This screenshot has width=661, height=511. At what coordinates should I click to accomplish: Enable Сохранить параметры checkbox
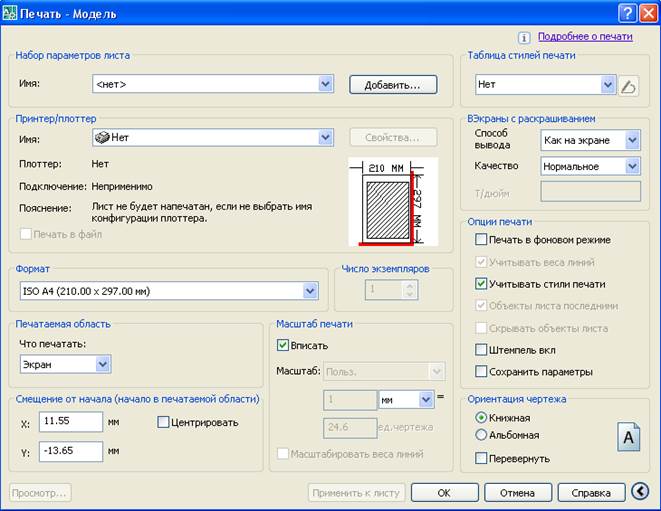[x=481, y=371]
